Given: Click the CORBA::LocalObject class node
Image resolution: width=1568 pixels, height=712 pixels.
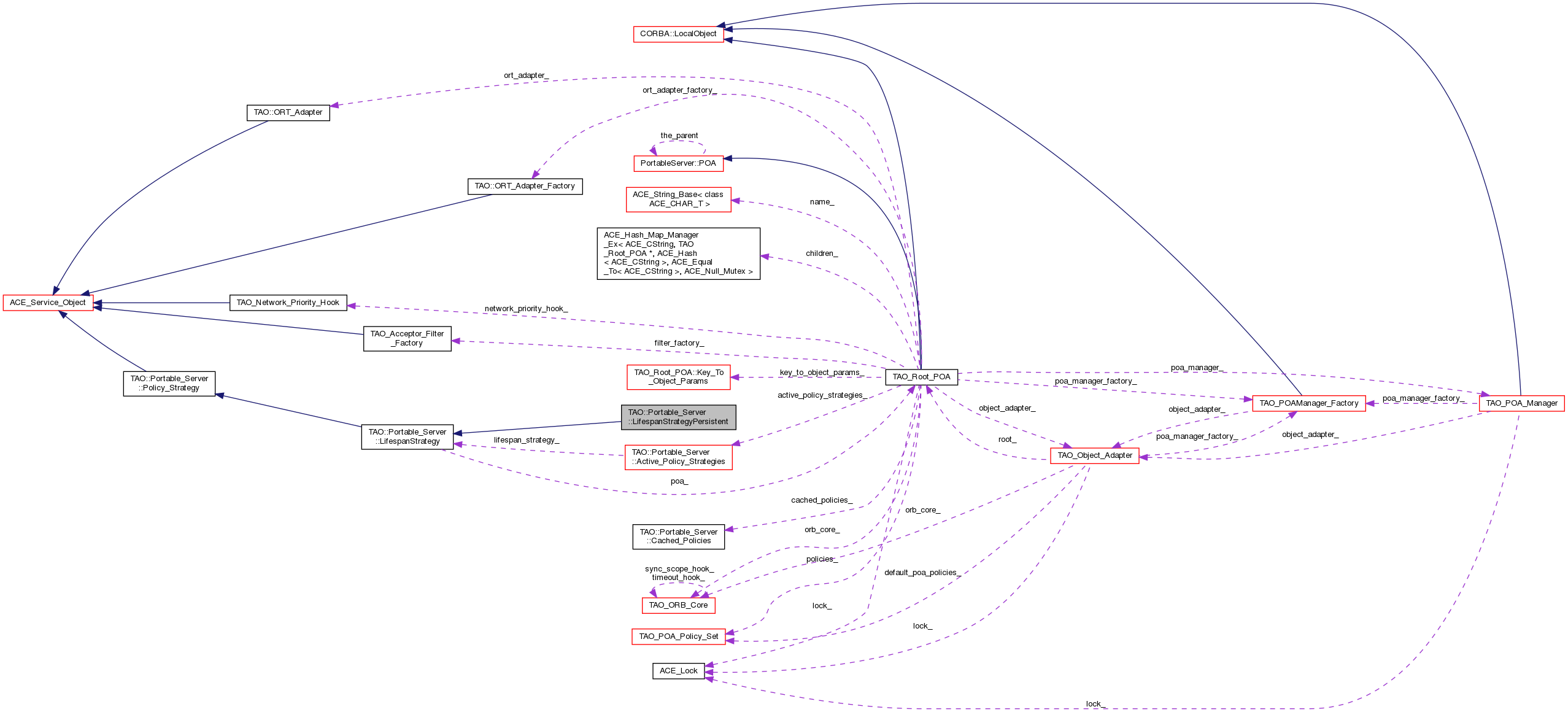Looking at the screenshot, I should pyautogui.click(x=678, y=34).
